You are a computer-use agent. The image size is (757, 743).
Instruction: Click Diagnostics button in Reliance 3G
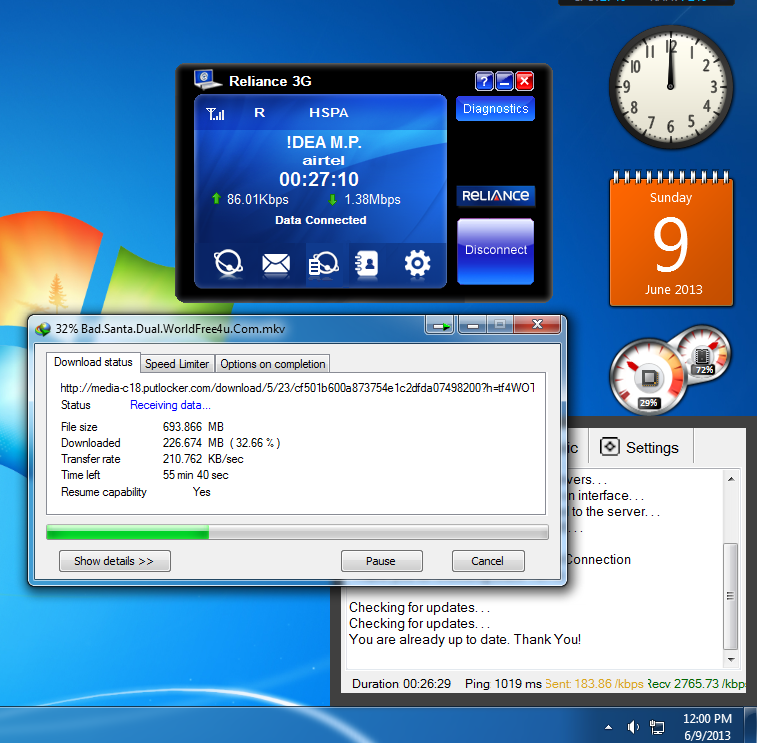495,109
